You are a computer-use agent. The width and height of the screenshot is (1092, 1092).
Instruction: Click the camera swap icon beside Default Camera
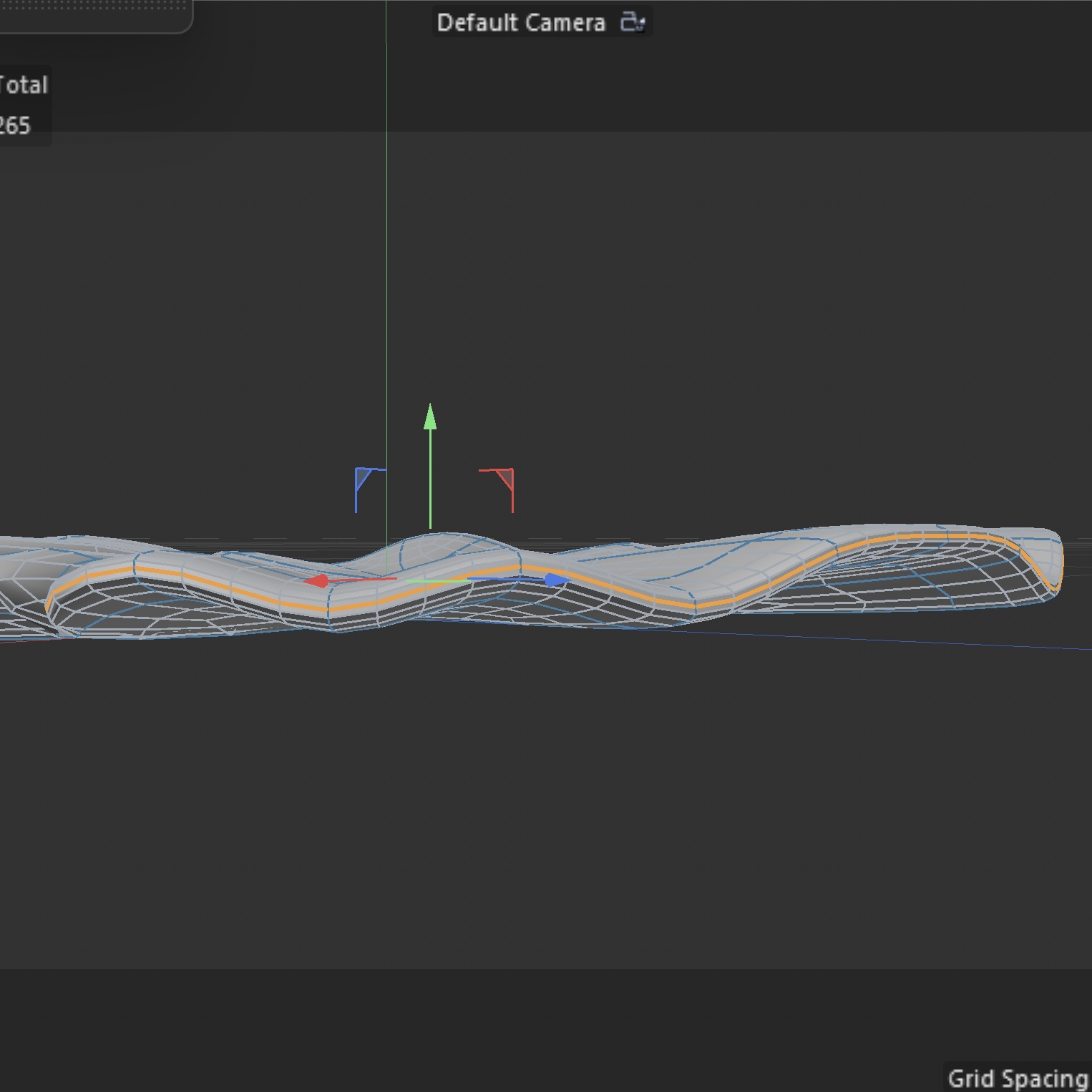633,22
